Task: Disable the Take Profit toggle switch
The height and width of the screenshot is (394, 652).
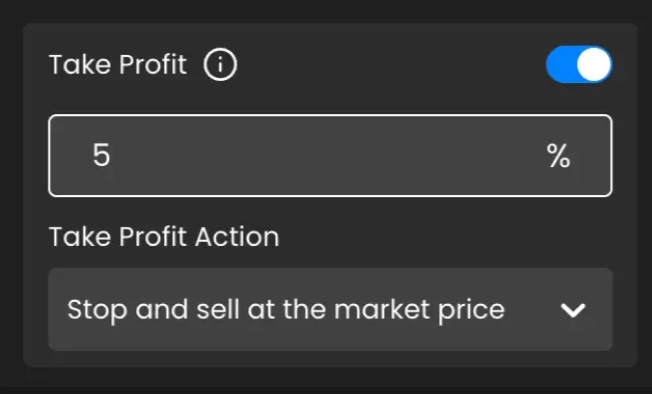Action: click(579, 64)
